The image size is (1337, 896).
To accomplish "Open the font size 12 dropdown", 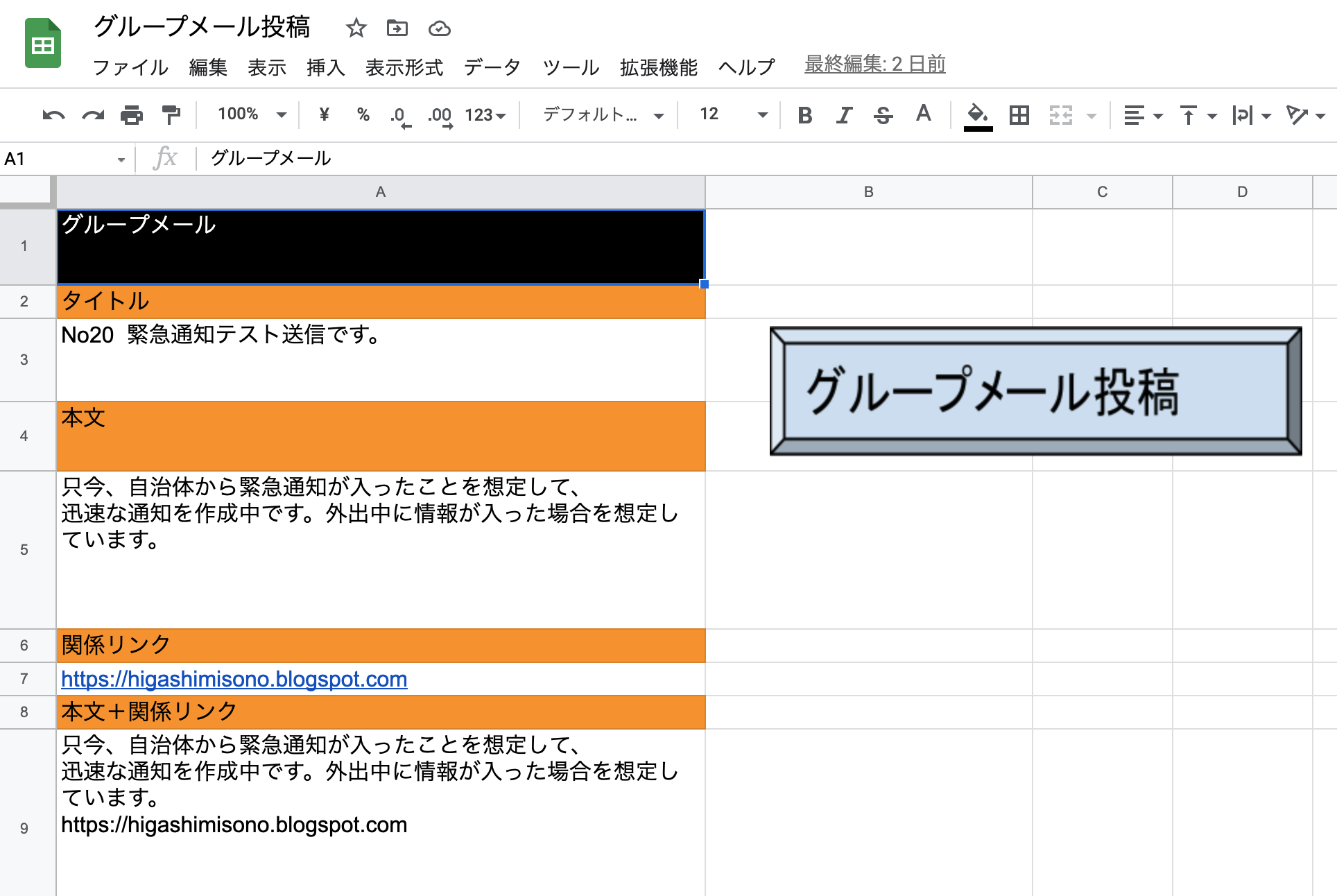I will 733,114.
